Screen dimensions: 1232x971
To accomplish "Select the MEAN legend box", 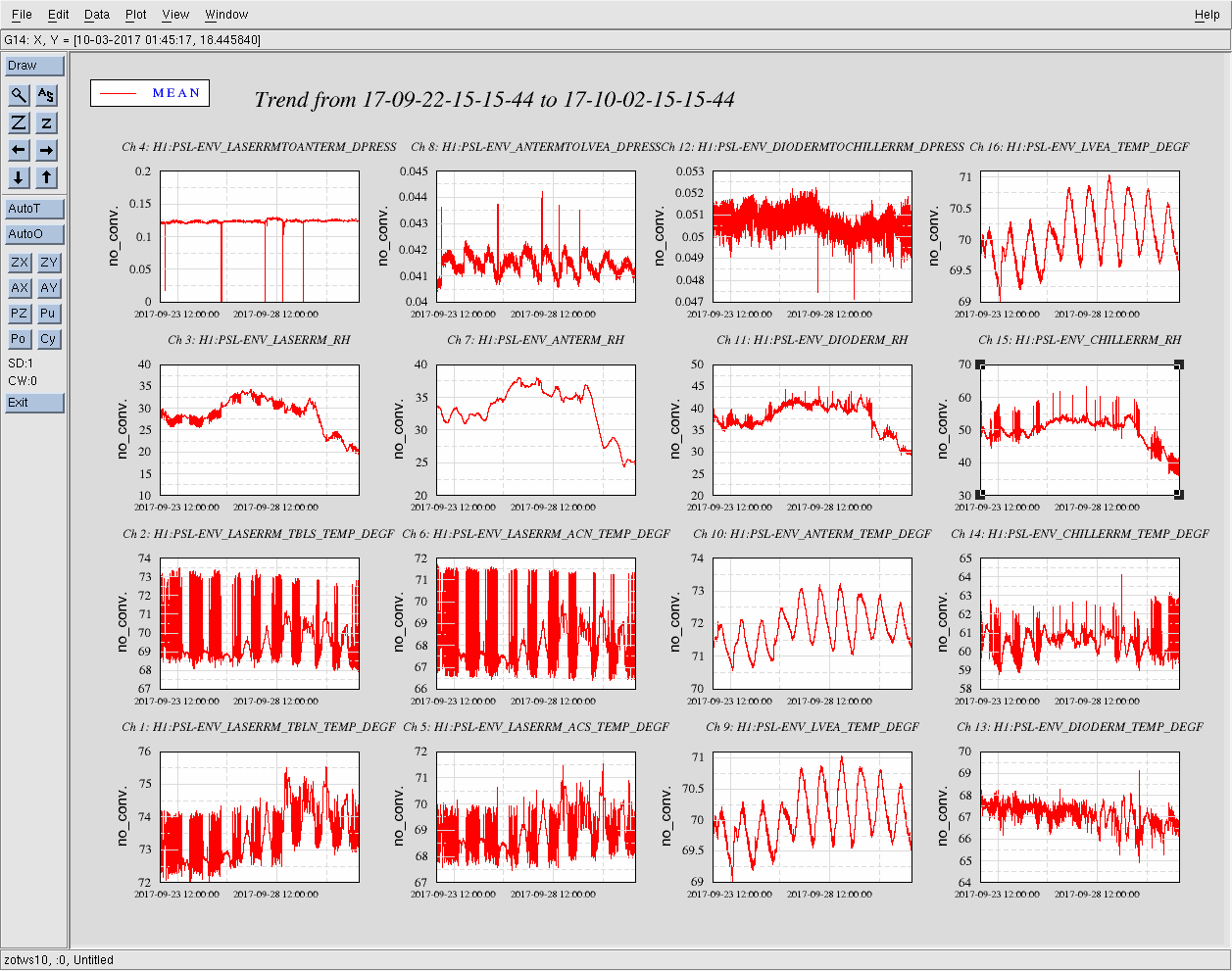I will [x=150, y=93].
